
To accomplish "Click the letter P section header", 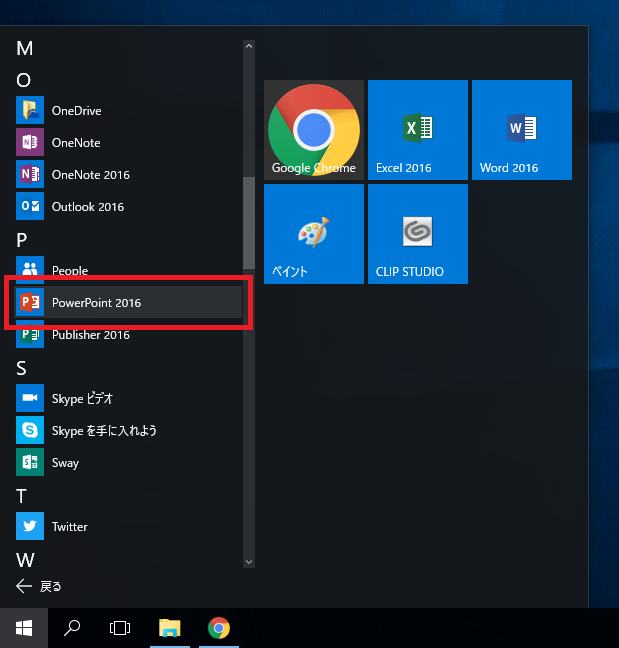I will [23, 239].
